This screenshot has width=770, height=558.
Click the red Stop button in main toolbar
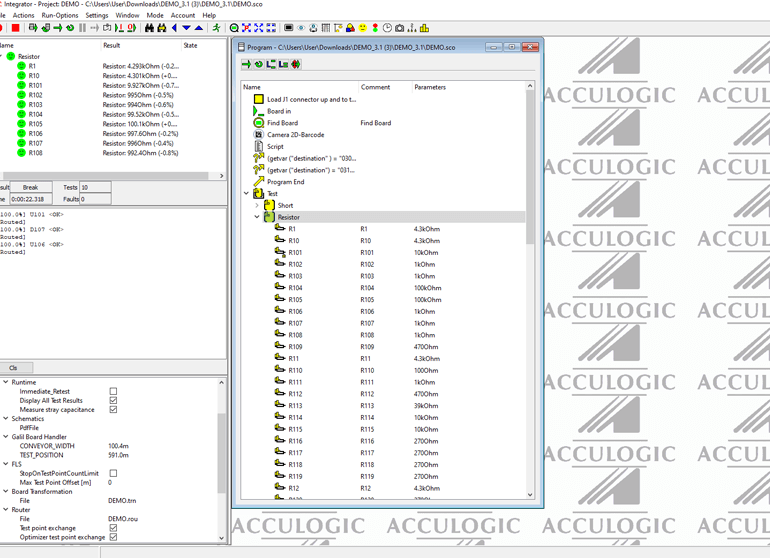(x=15, y=28)
